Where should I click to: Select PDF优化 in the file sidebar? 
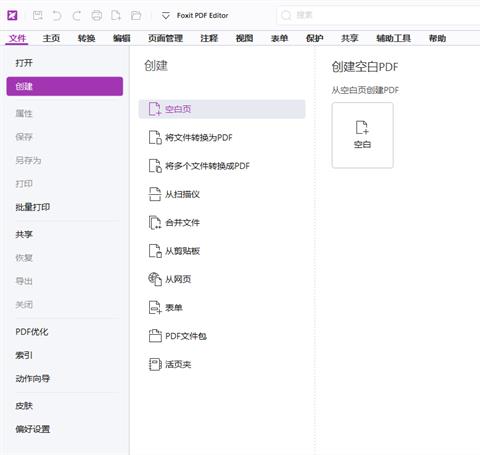click(x=32, y=332)
